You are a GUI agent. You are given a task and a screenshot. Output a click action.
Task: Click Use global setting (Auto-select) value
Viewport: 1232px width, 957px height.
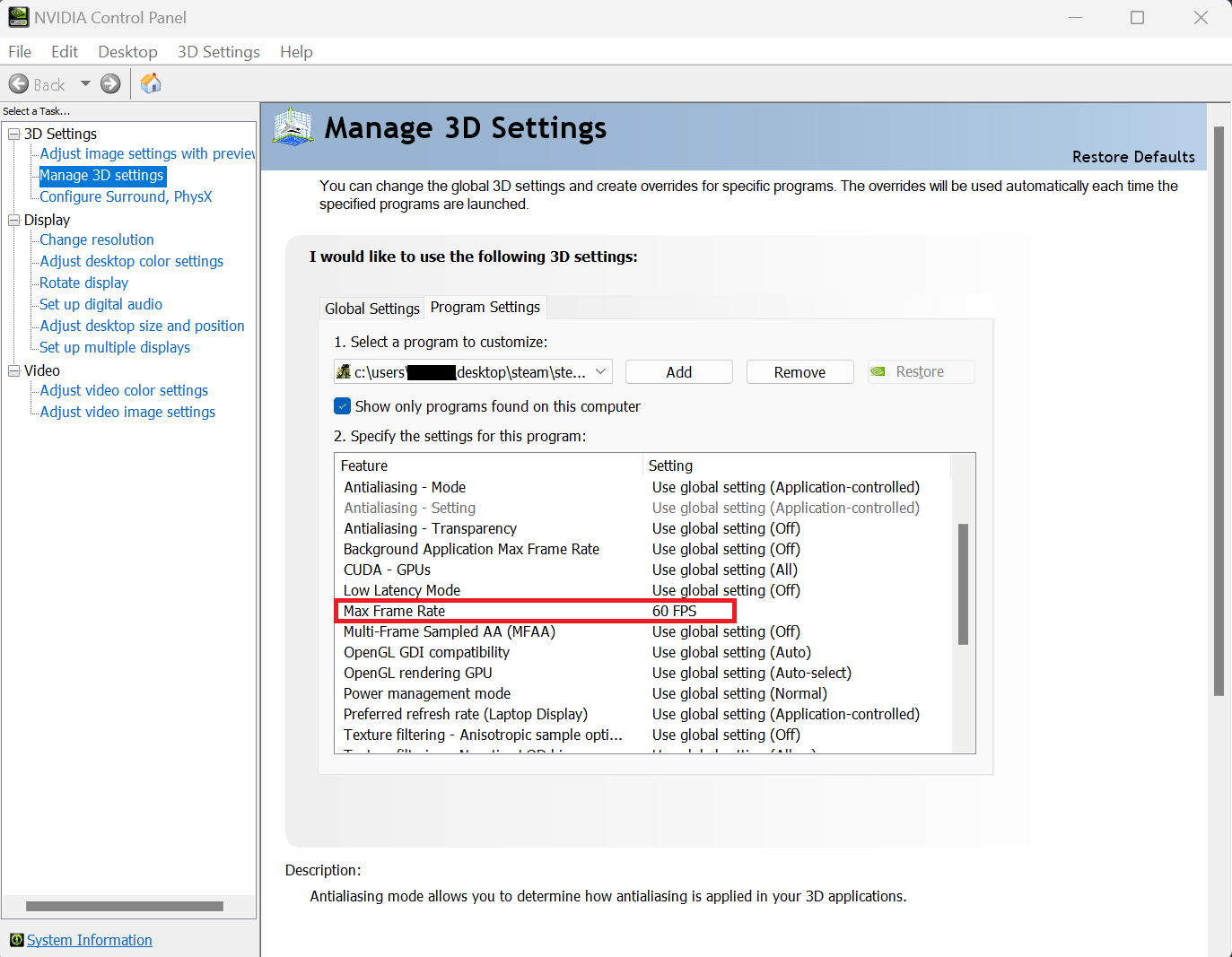tap(752, 673)
